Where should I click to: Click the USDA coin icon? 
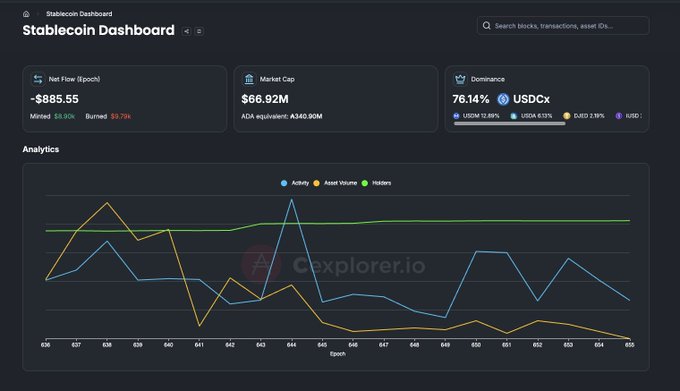point(513,116)
